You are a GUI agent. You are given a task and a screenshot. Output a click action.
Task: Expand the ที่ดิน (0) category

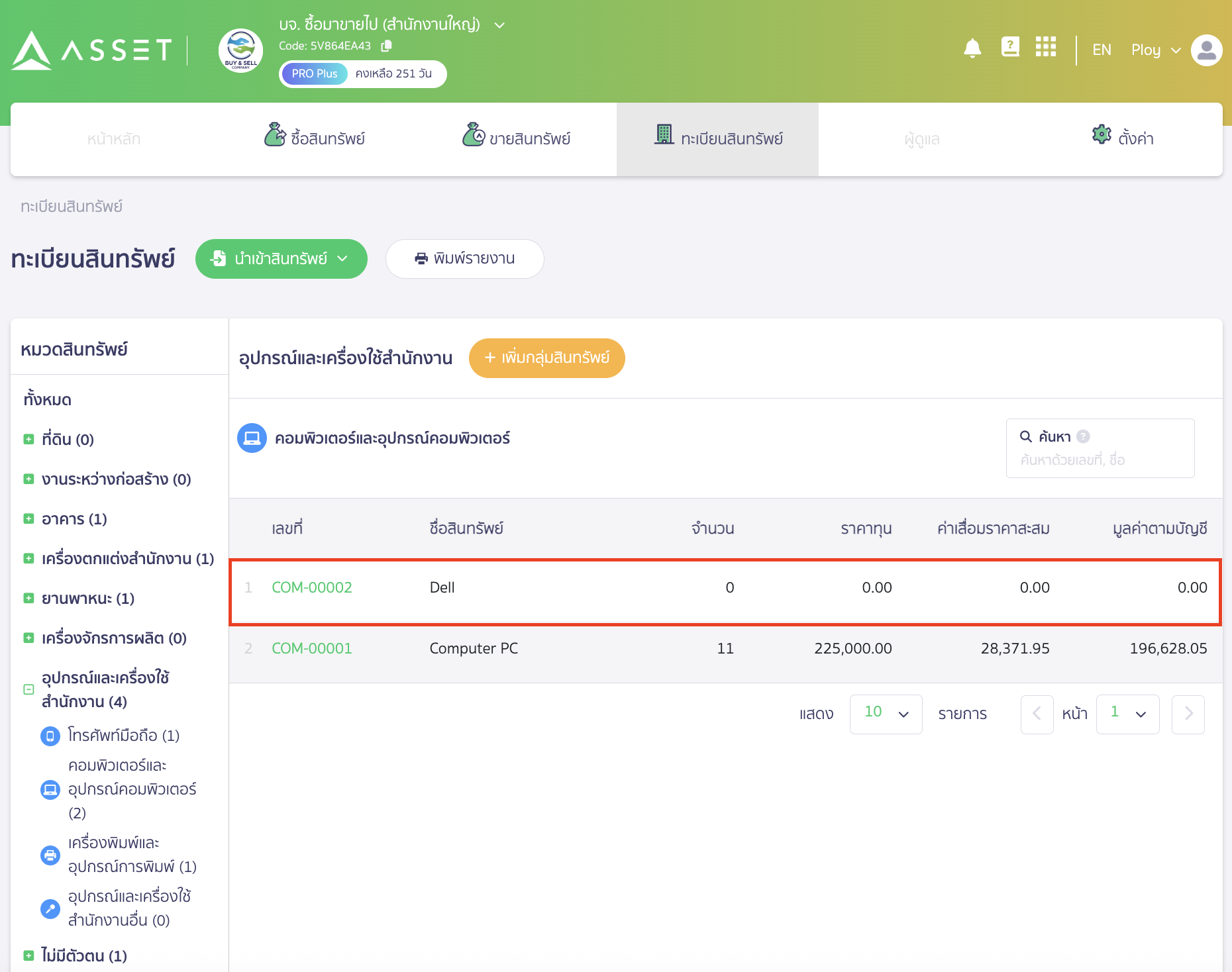pos(28,439)
